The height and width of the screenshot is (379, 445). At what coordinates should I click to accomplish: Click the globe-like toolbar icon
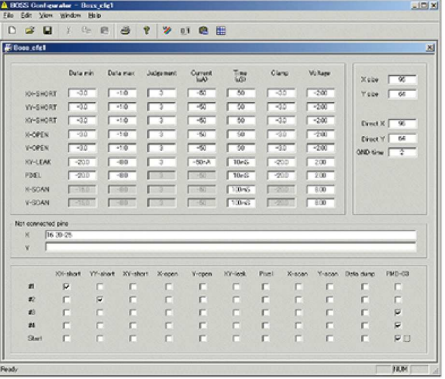[203, 31]
